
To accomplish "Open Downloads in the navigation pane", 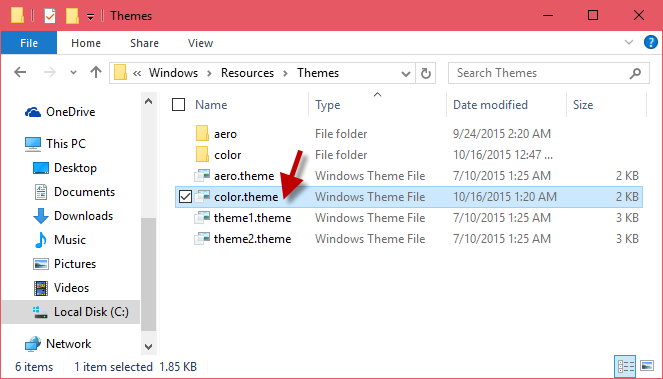I will pyautogui.click(x=73, y=216).
